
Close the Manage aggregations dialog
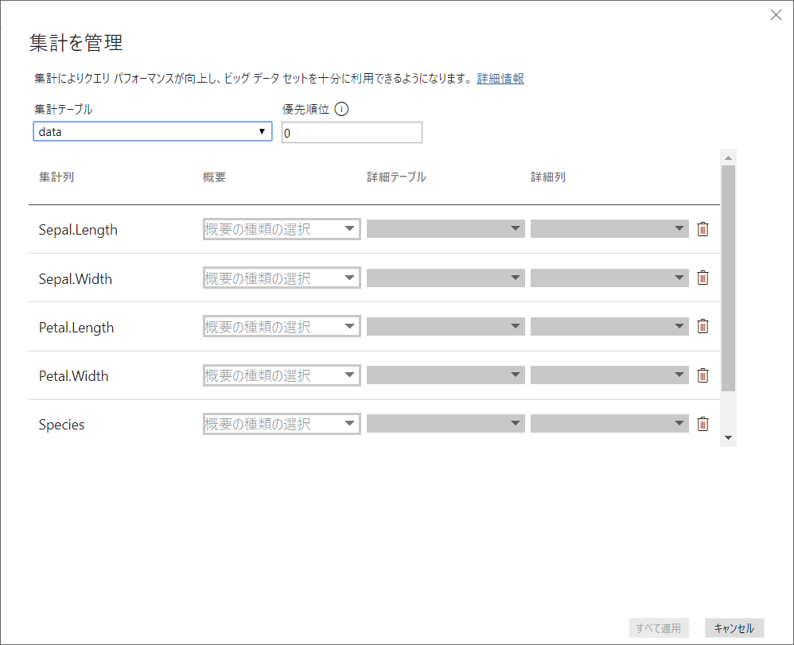tap(776, 15)
